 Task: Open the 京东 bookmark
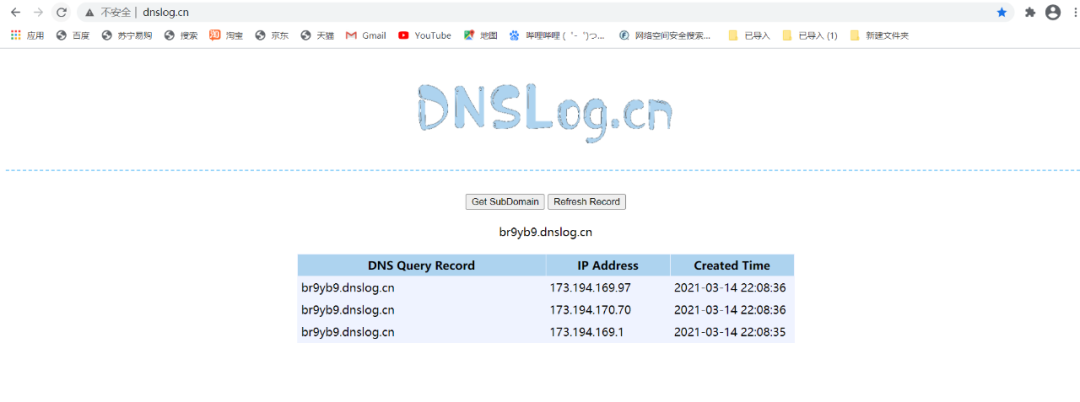272,35
